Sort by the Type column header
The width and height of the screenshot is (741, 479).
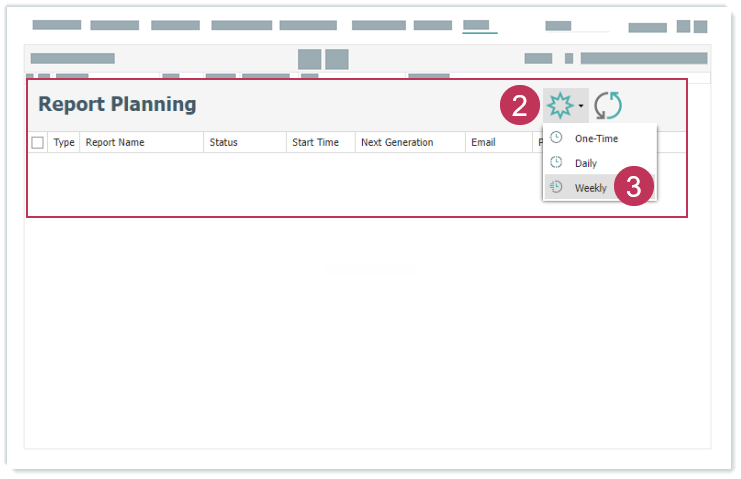point(64,143)
